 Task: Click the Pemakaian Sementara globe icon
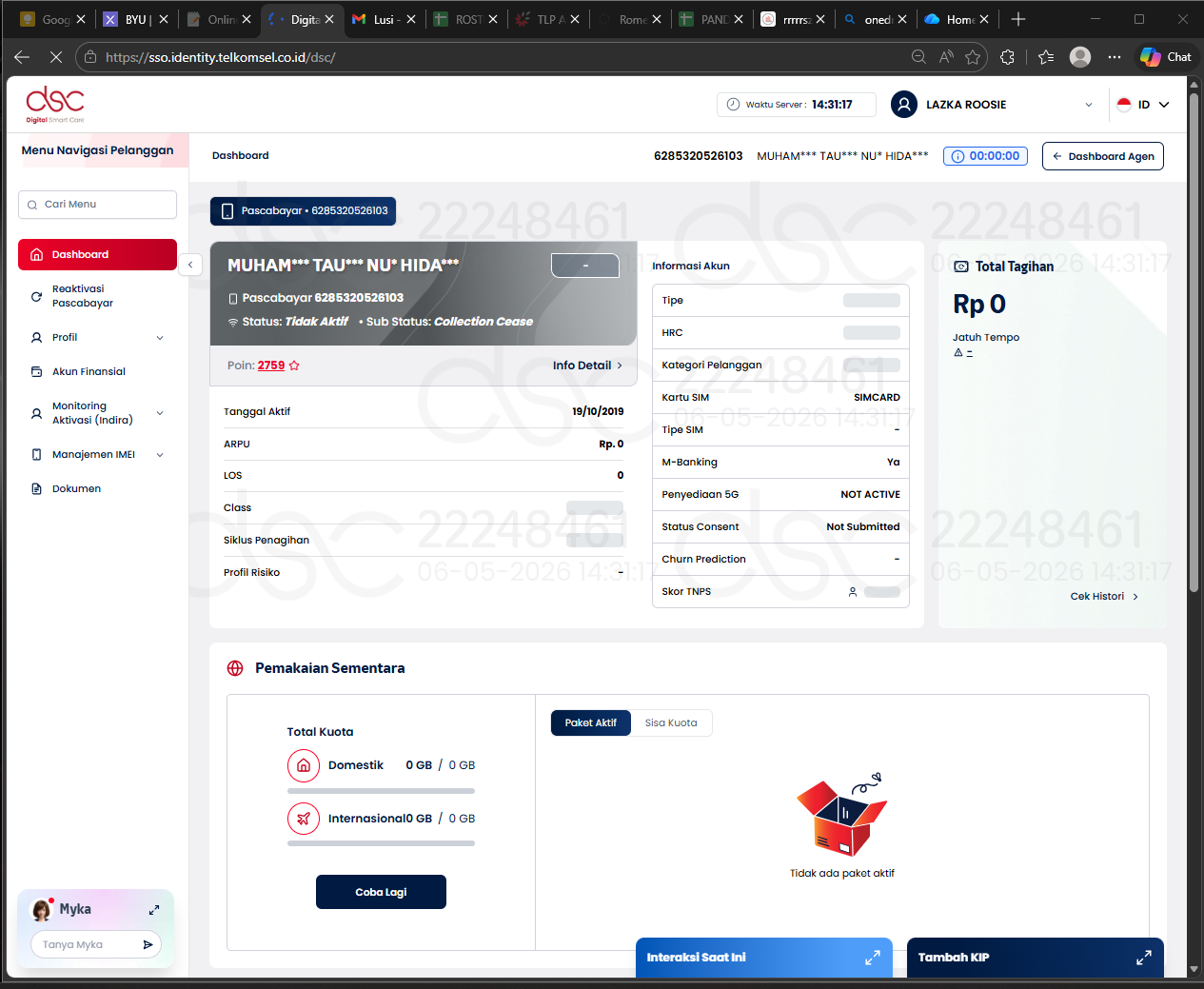(x=235, y=668)
